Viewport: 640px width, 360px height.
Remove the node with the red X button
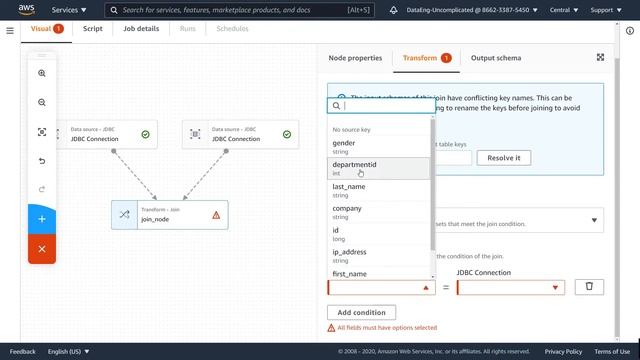[x=42, y=249]
